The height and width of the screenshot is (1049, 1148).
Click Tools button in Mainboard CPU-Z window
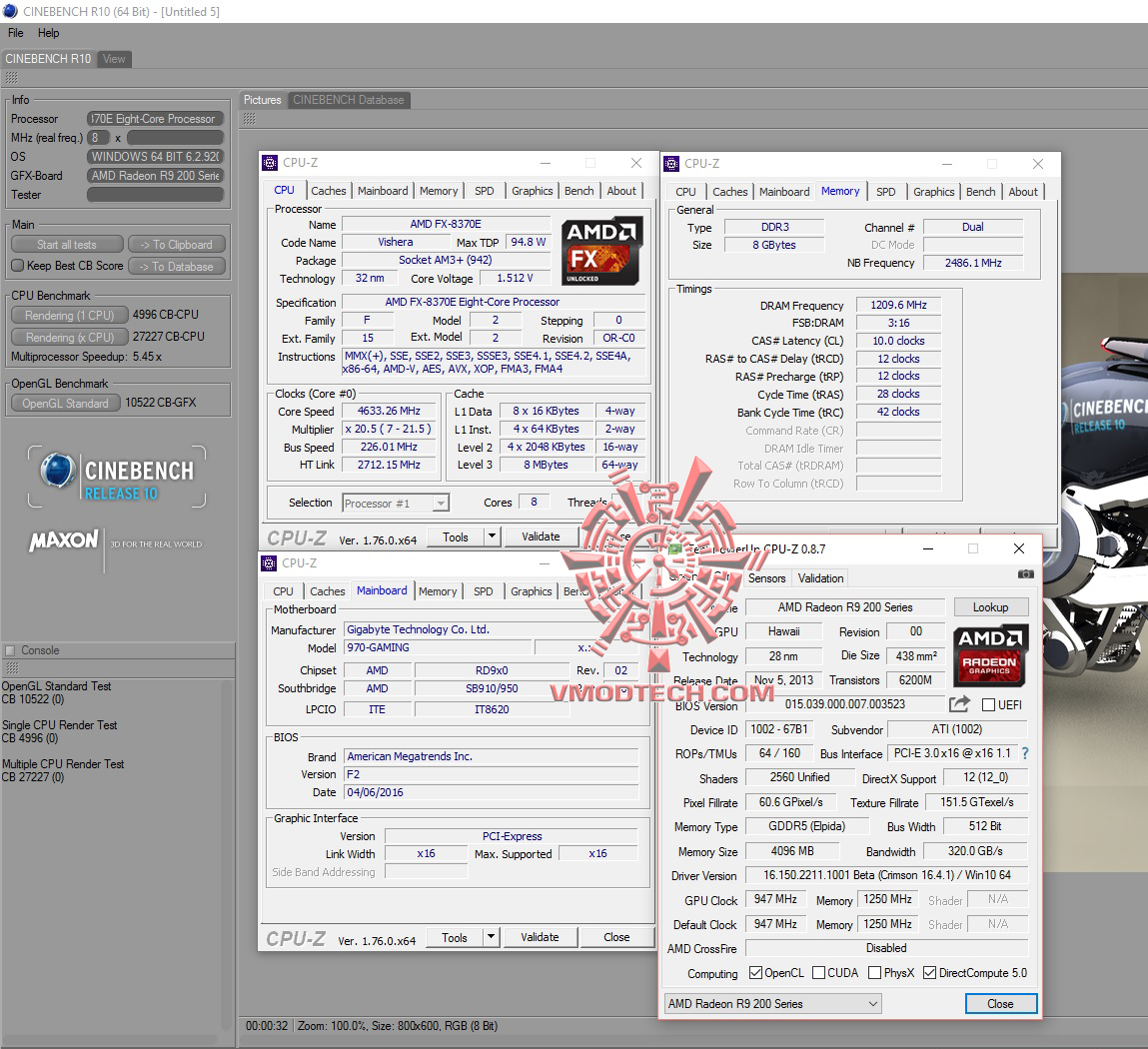pos(455,937)
